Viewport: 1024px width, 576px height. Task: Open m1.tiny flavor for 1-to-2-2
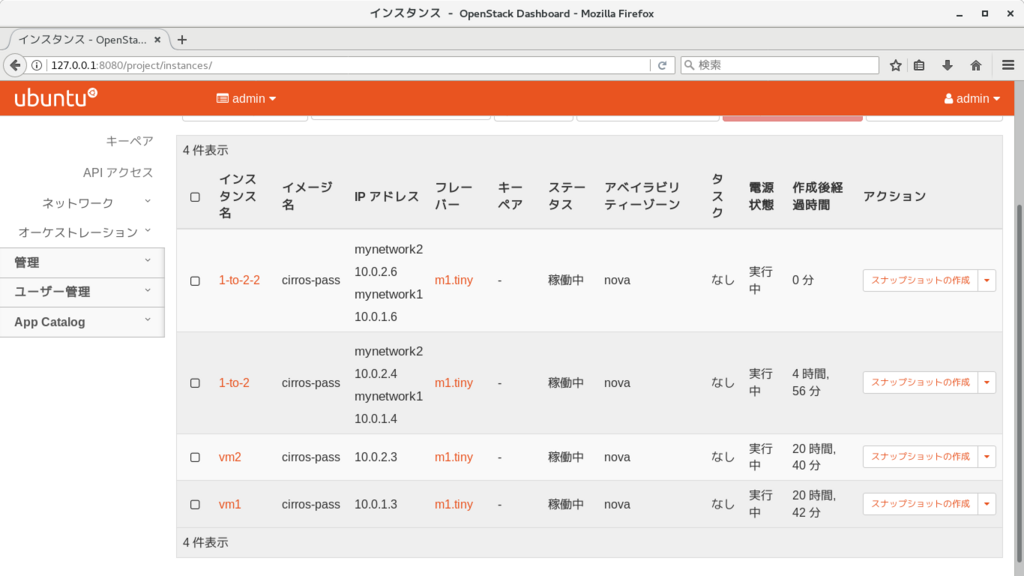pos(454,280)
